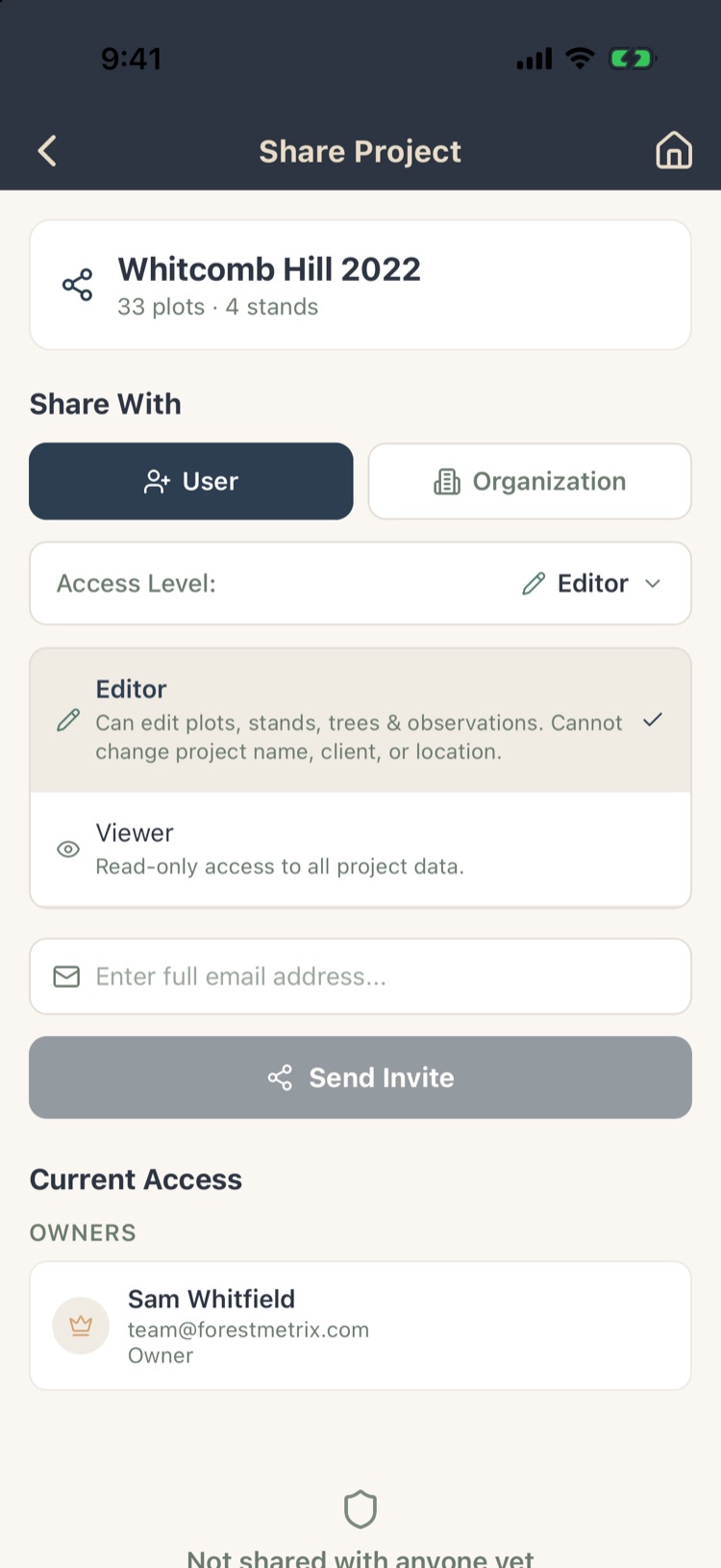Tap the Share With heading

[105, 404]
